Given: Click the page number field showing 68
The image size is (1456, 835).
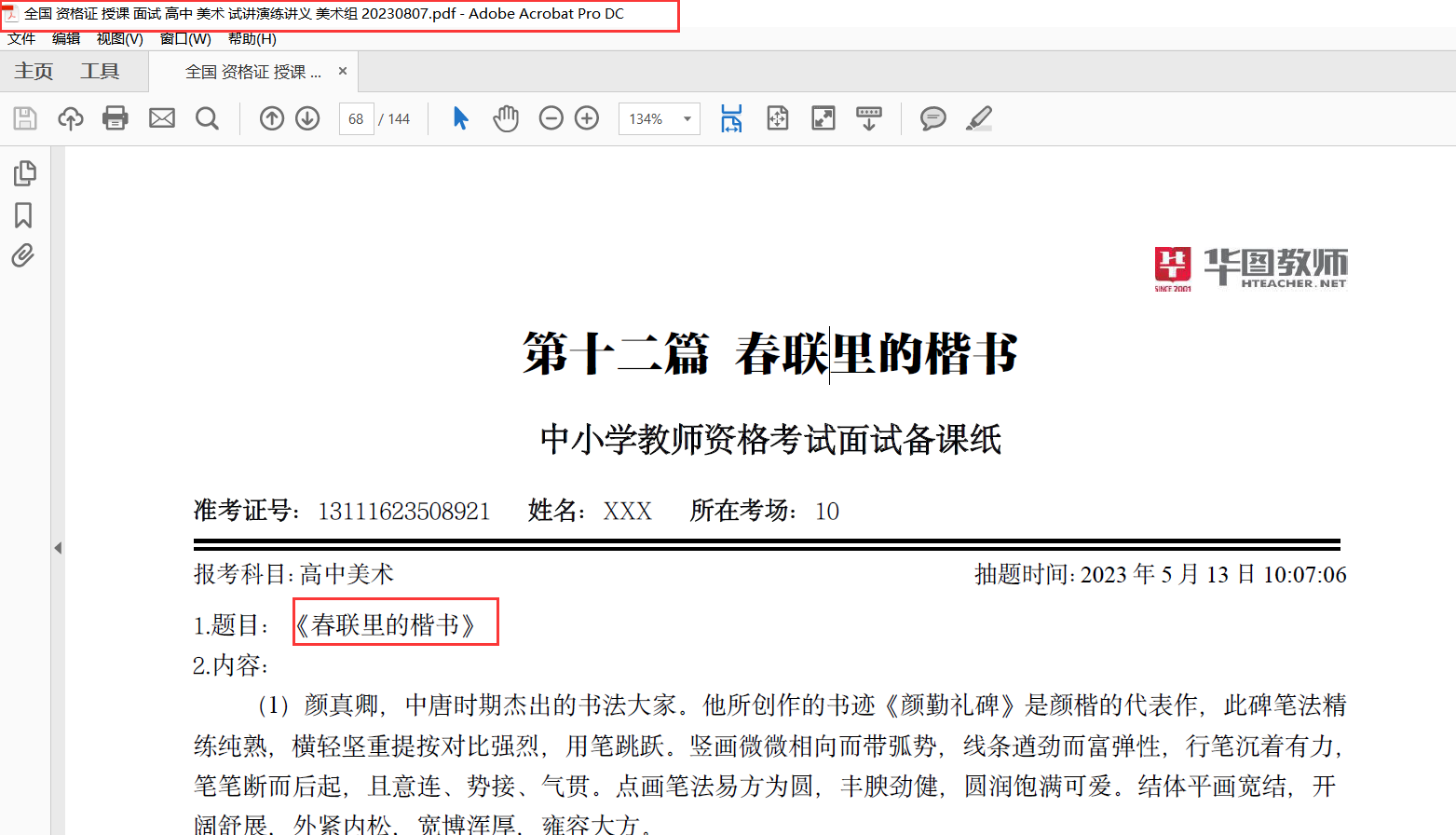Looking at the screenshot, I should 356,119.
